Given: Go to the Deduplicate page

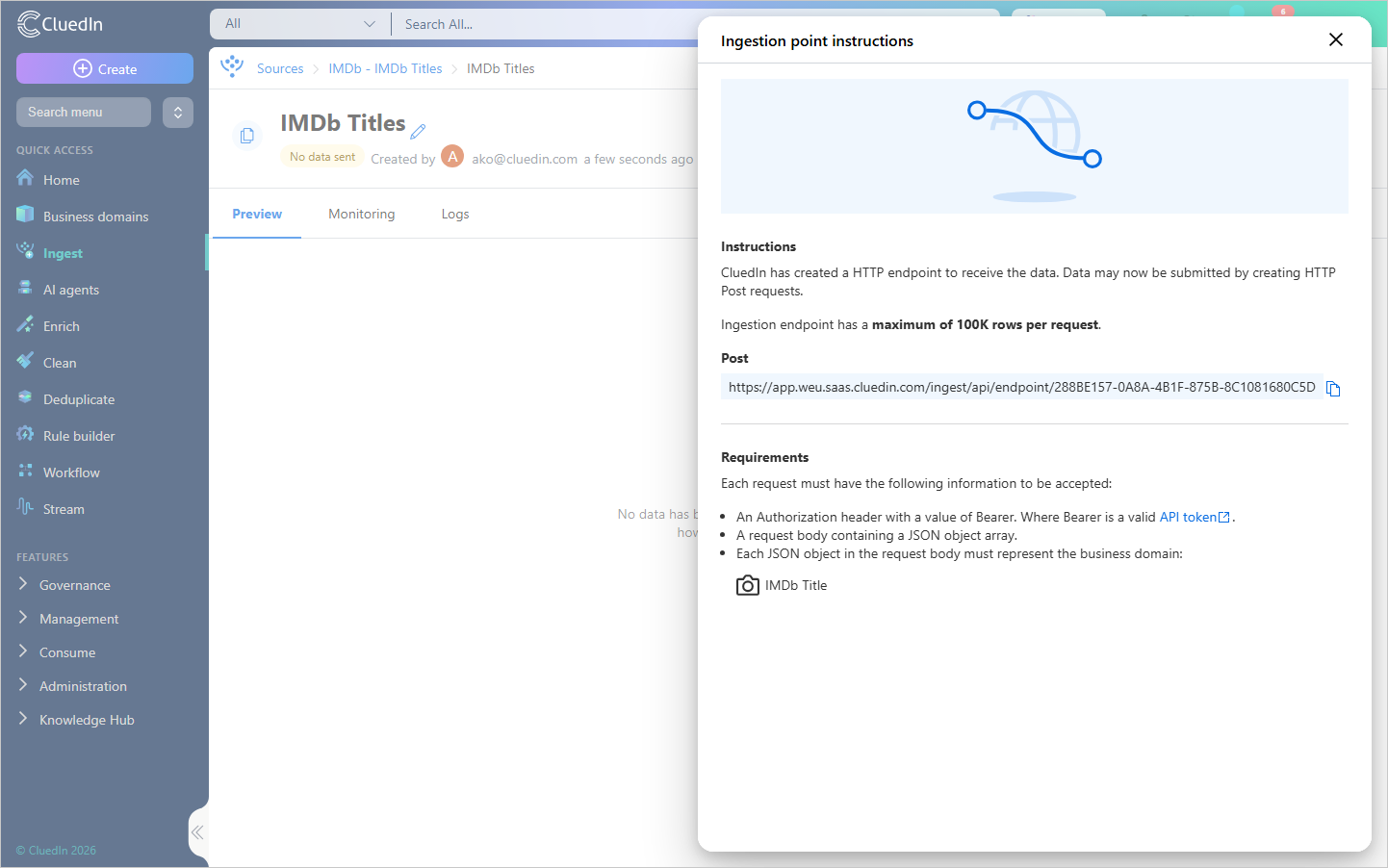Looking at the screenshot, I should pos(78,399).
